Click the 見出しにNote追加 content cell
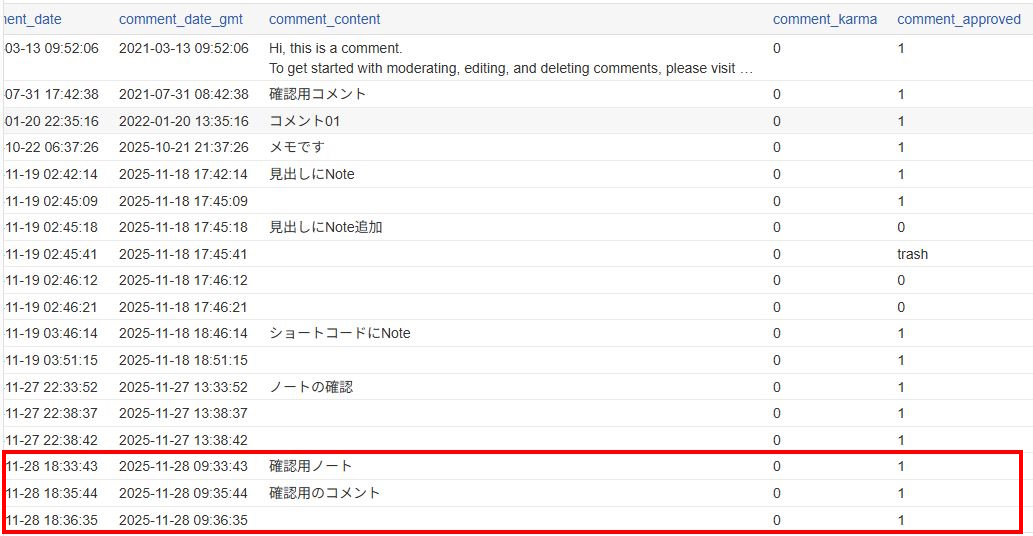Viewport: 1033px width, 536px height. tap(326, 227)
